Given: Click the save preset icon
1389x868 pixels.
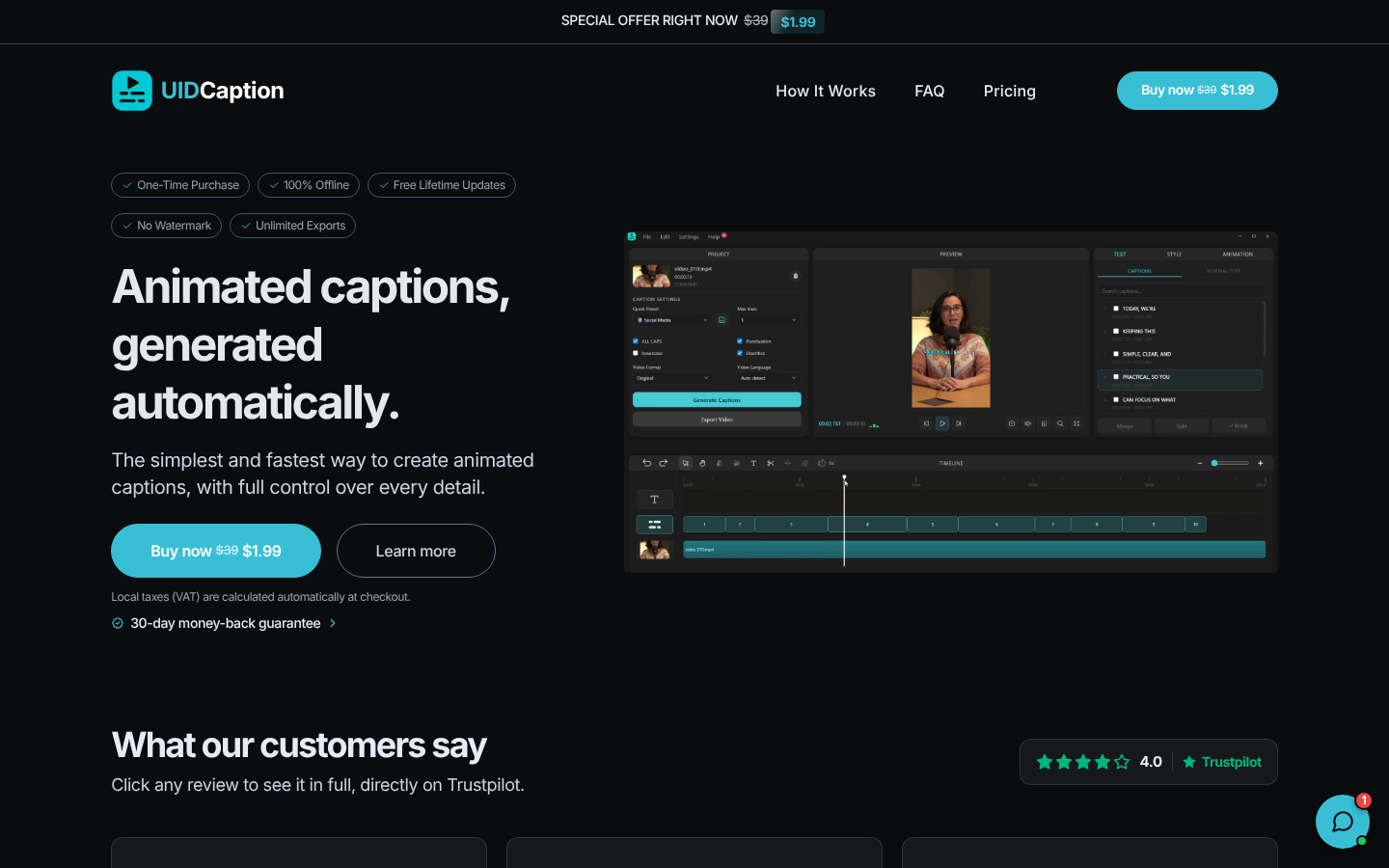Looking at the screenshot, I should click(x=722, y=320).
